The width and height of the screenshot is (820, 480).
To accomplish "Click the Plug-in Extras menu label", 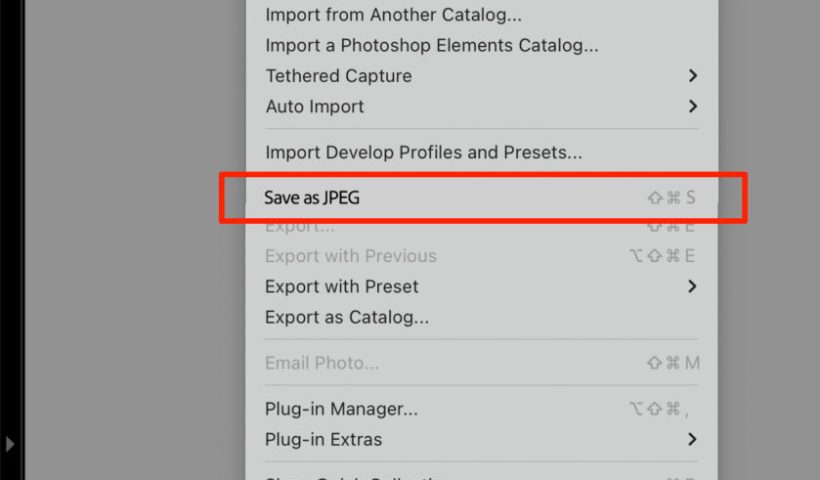I will point(323,440).
